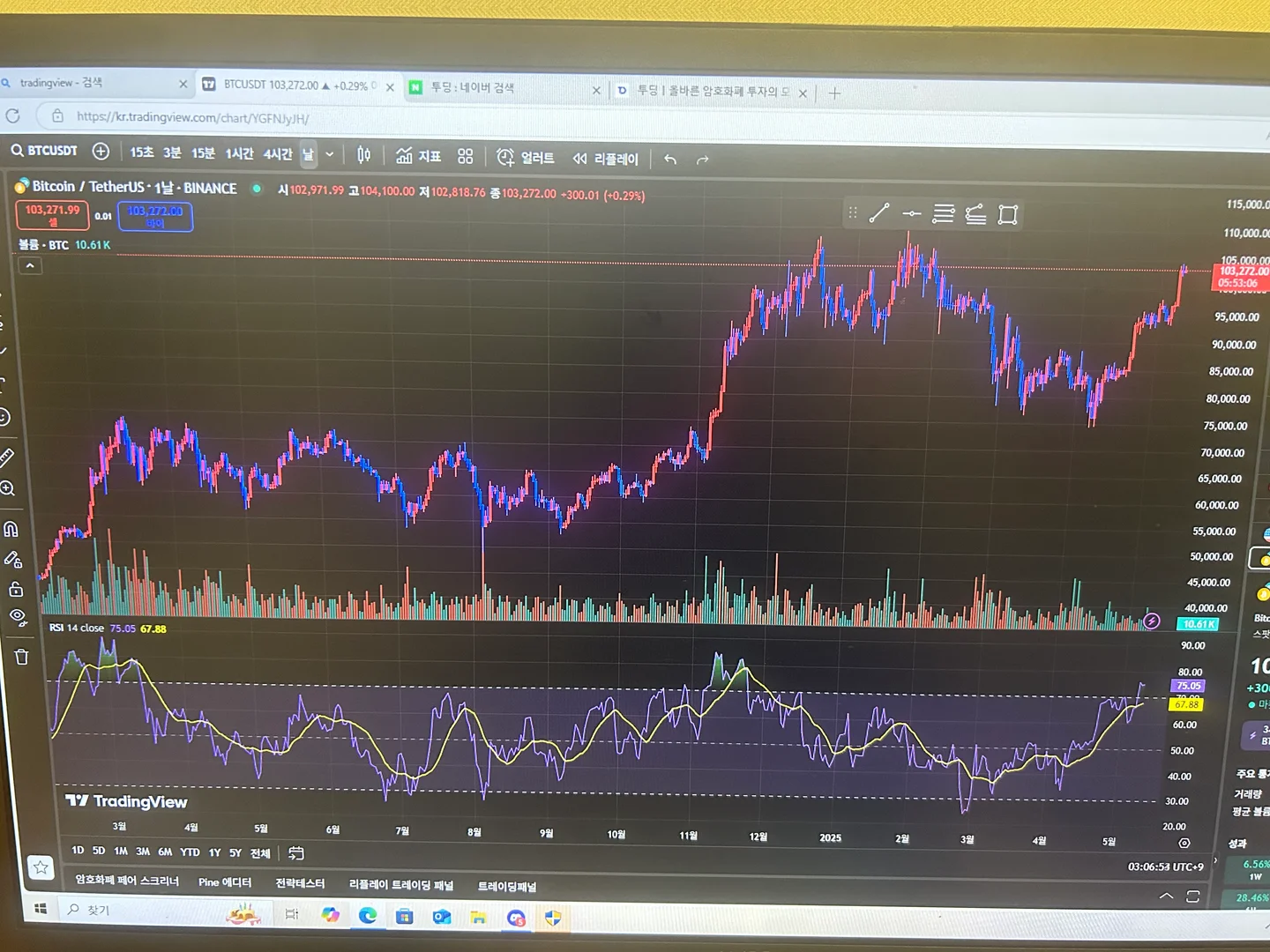Select the zoom in tool
Viewport: 1270px width, 952px height.
tap(8, 488)
